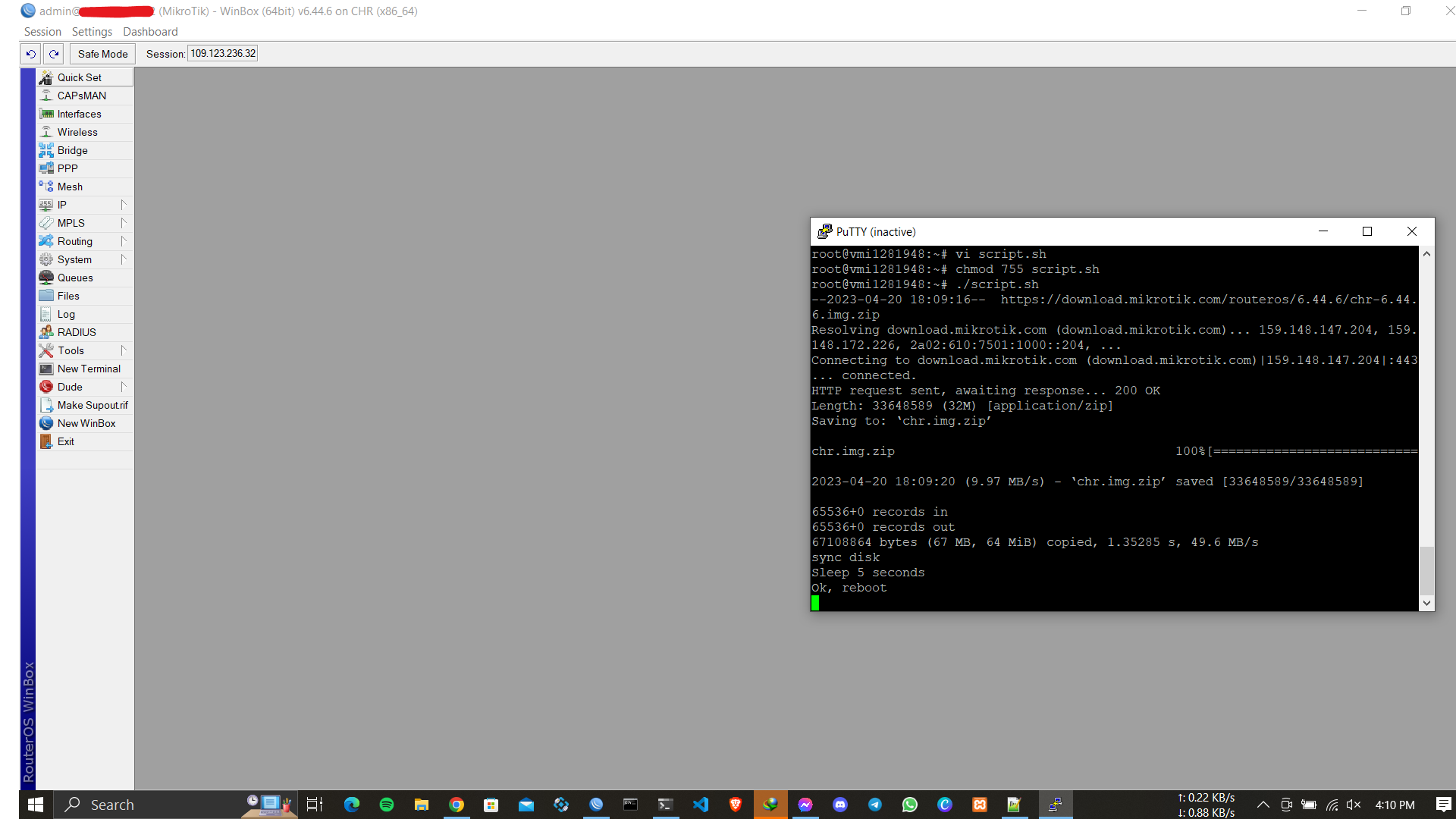Open New Terminal from sidebar
The image size is (1456, 819).
click(89, 369)
